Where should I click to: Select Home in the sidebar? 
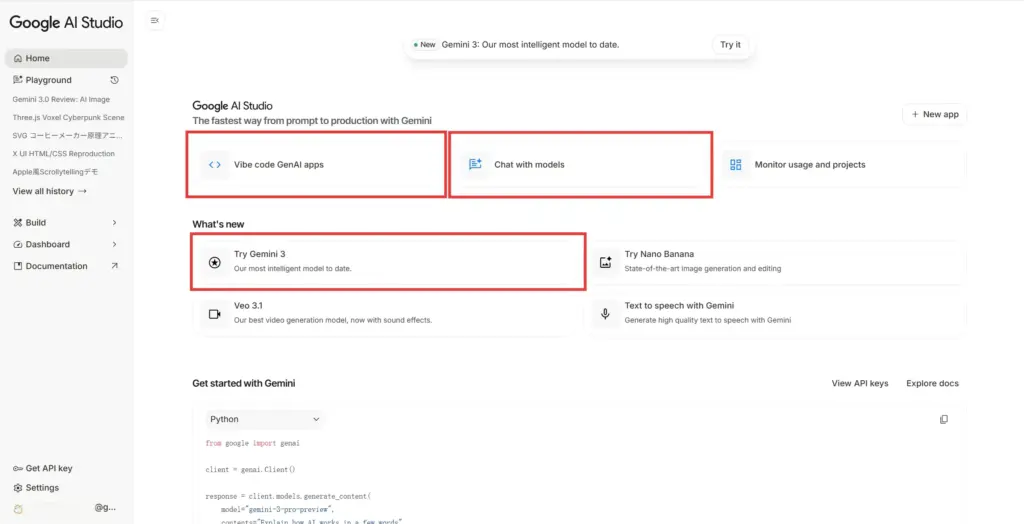pyautogui.click(x=65, y=58)
